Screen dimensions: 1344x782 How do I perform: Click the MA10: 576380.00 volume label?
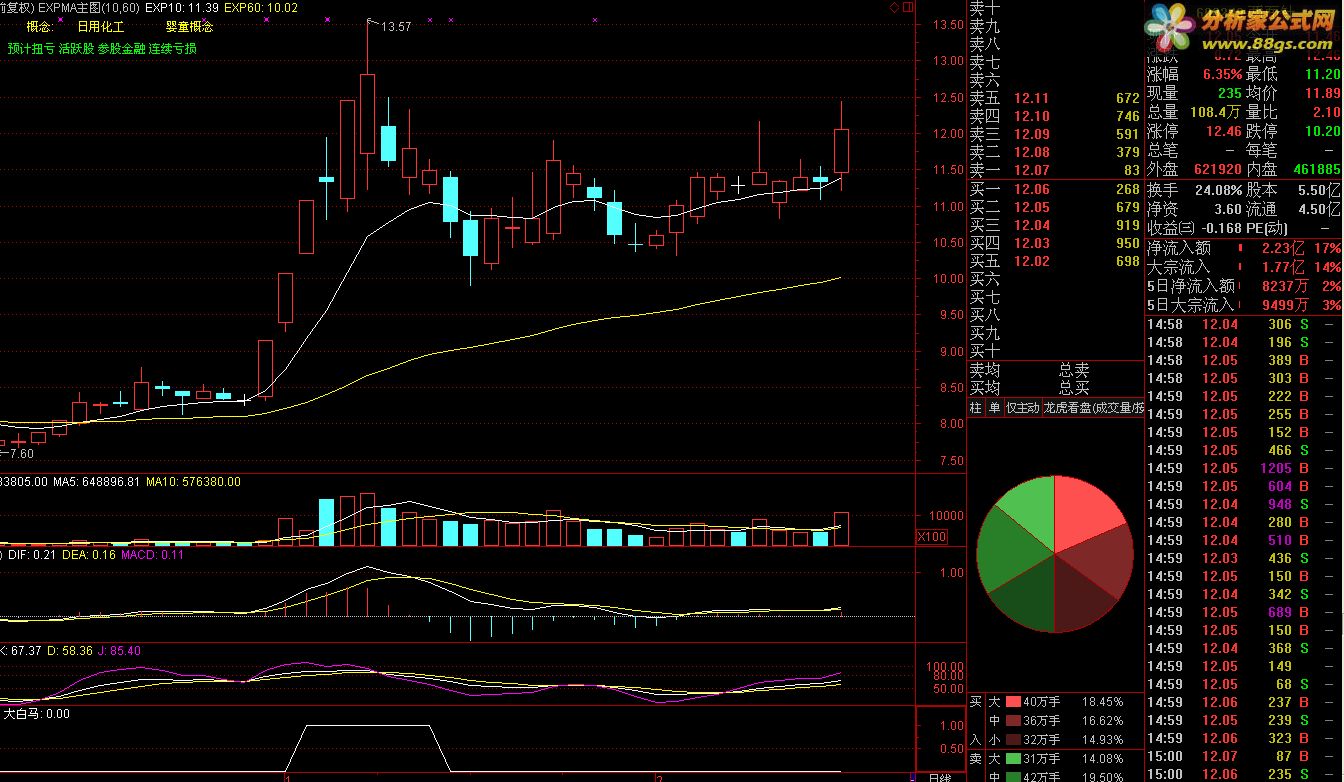(x=193, y=482)
